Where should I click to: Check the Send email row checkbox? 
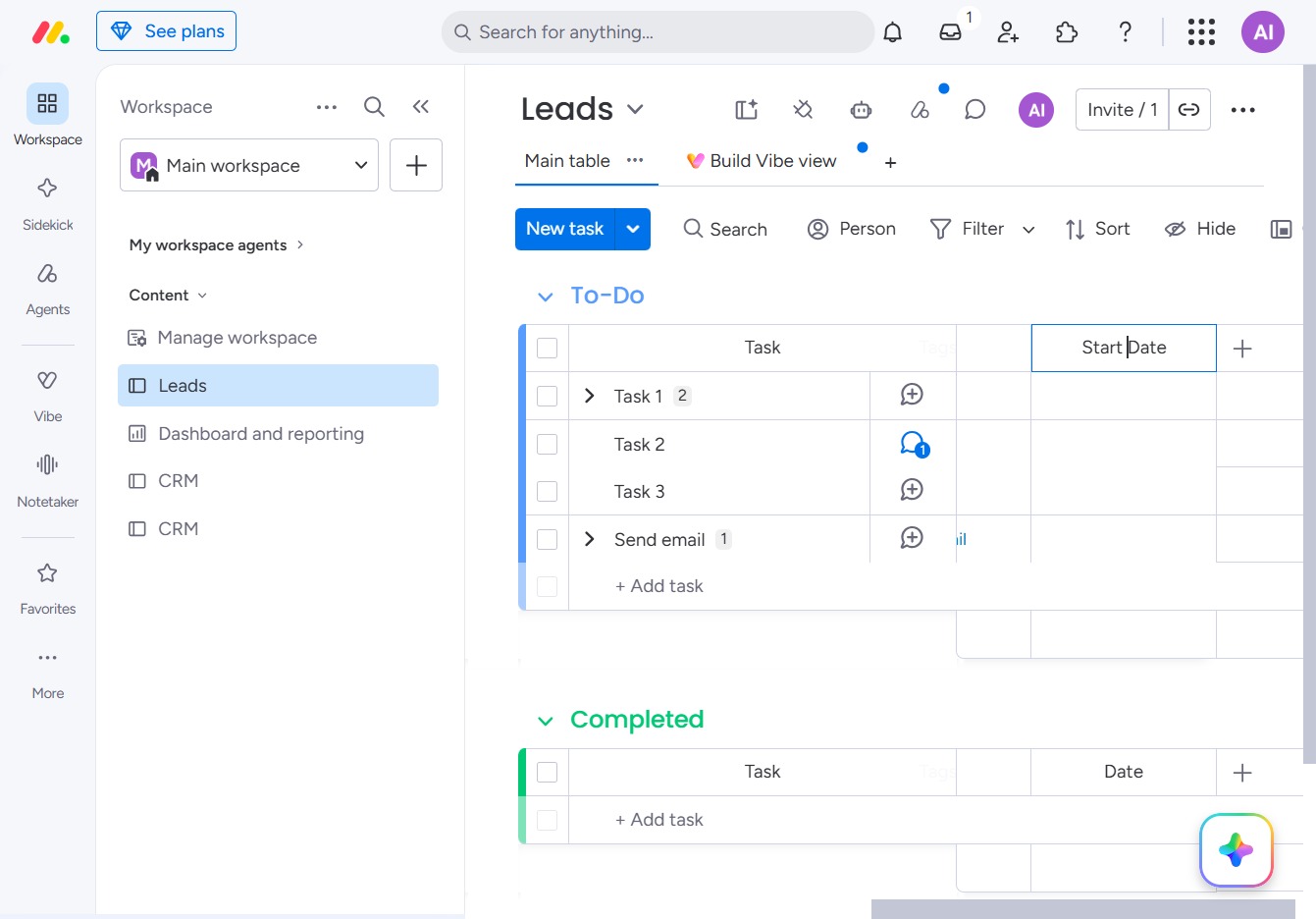[548, 540]
